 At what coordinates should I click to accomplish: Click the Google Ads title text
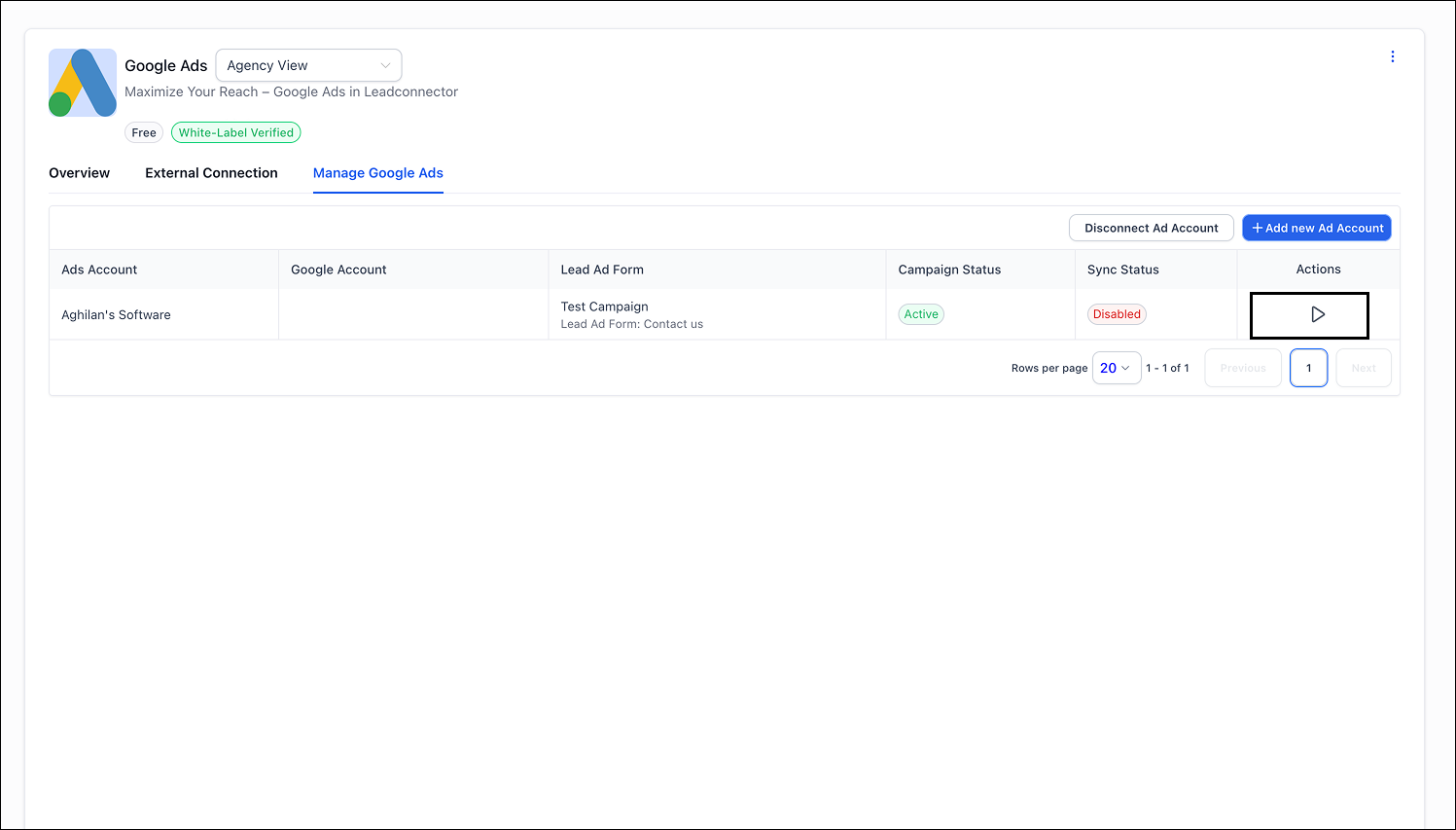(166, 66)
